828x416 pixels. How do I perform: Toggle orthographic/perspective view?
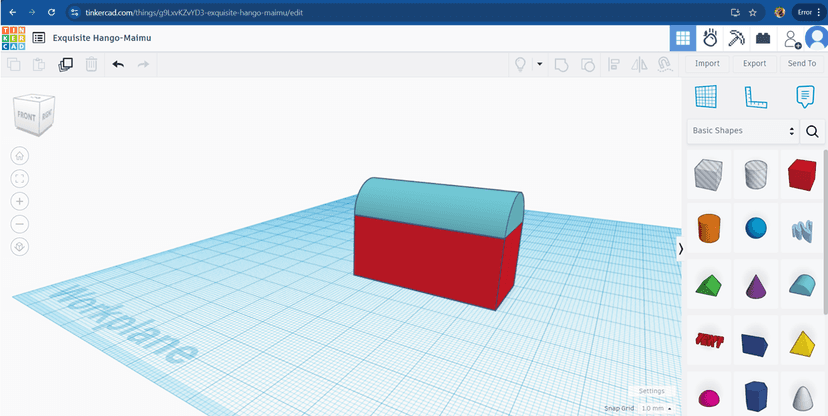(x=20, y=247)
